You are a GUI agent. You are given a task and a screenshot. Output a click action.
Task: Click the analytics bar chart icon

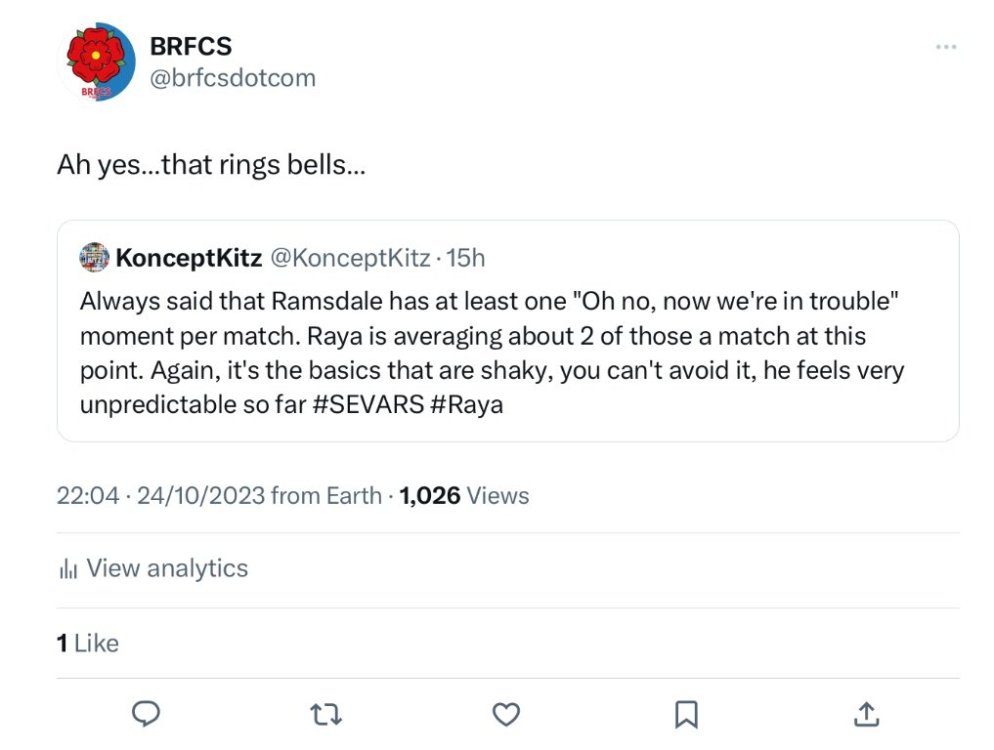coord(68,569)
